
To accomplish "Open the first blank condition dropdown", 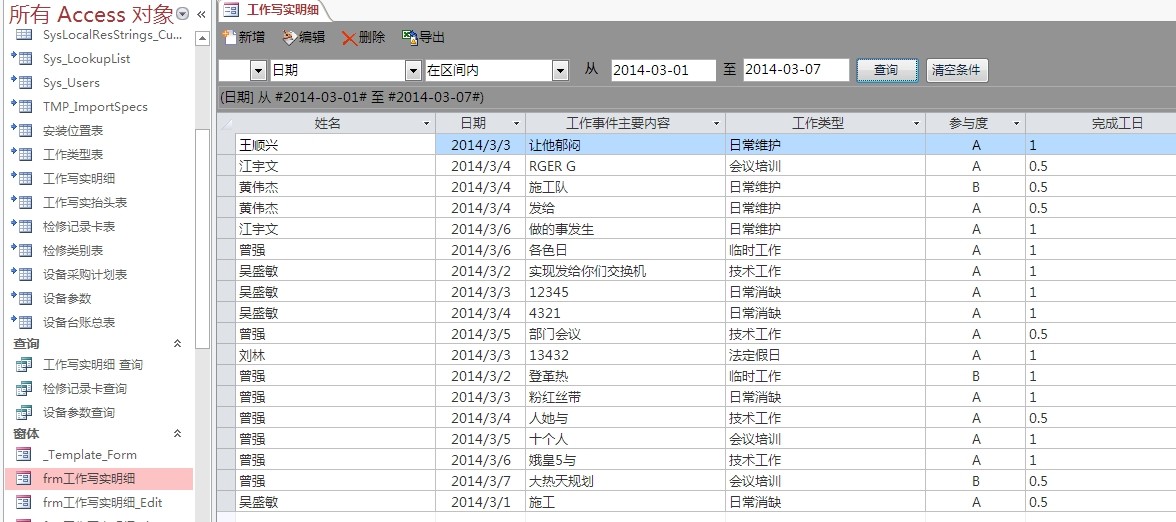I will click(258, 70).
